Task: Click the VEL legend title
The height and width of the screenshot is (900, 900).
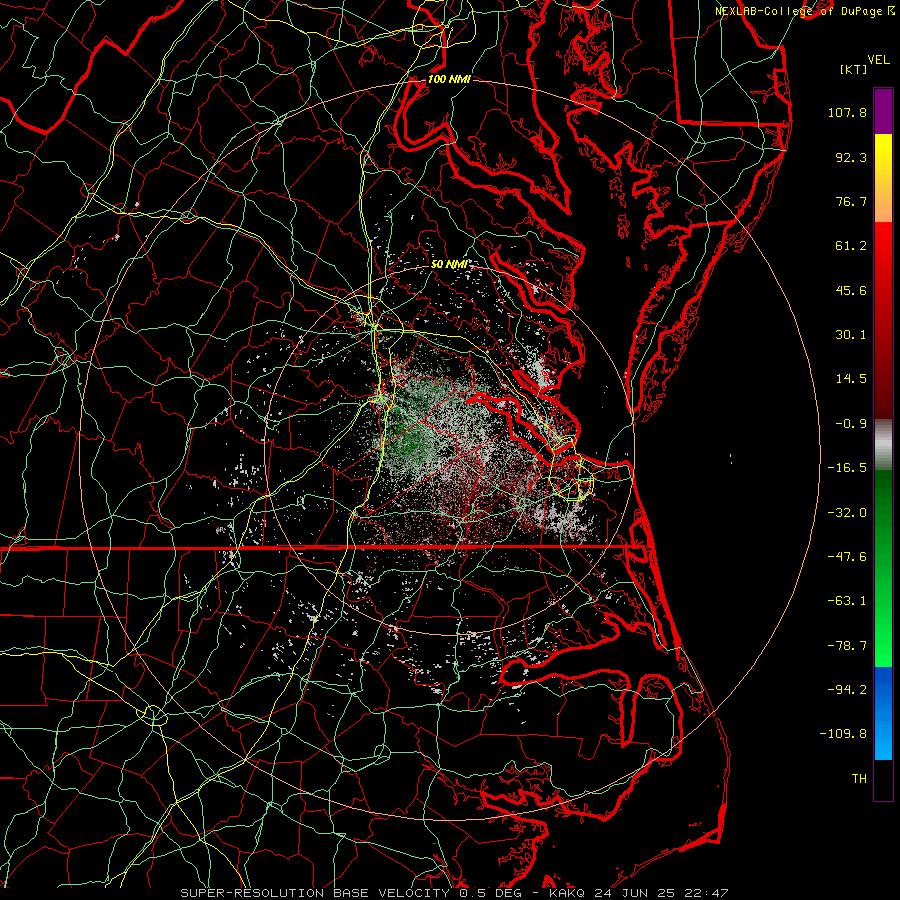Action: point(879,60)
